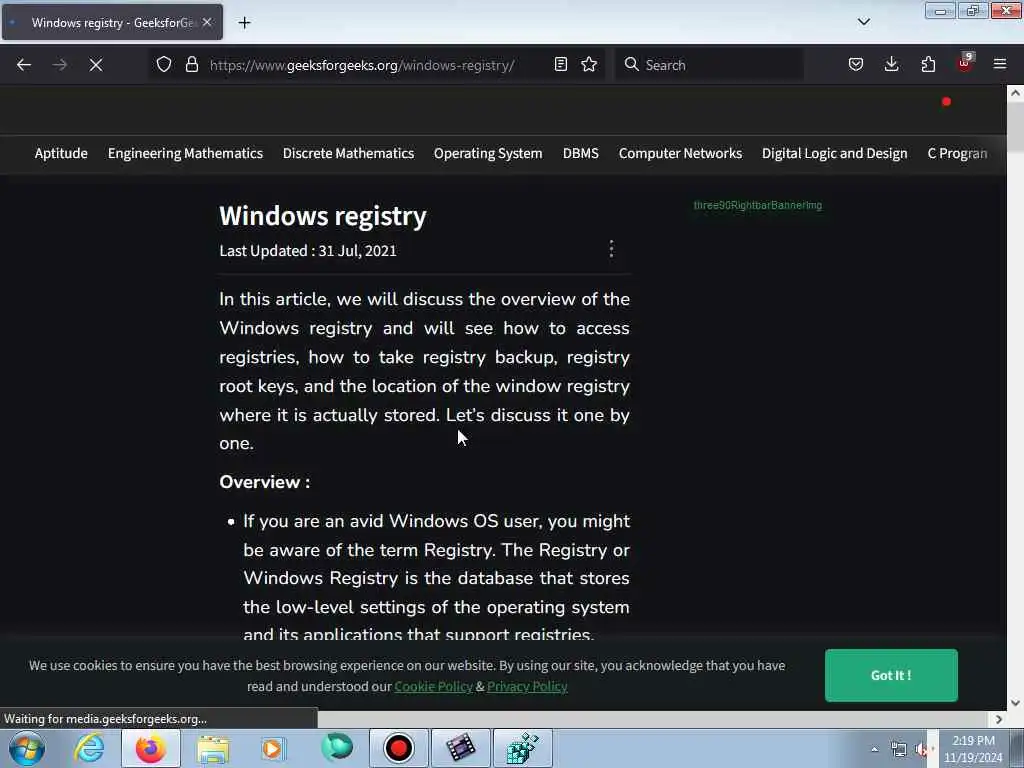Click the address bar URL
Viewport: 1024px width, 768px height.
362,65
